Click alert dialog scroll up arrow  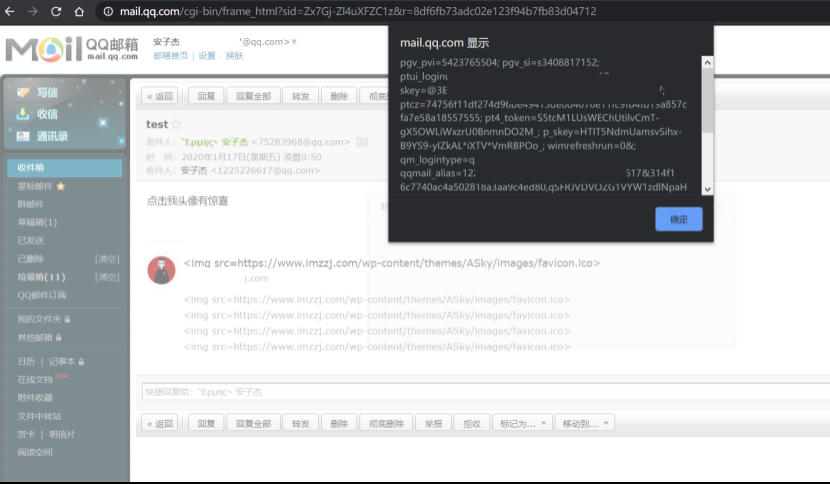707,62
